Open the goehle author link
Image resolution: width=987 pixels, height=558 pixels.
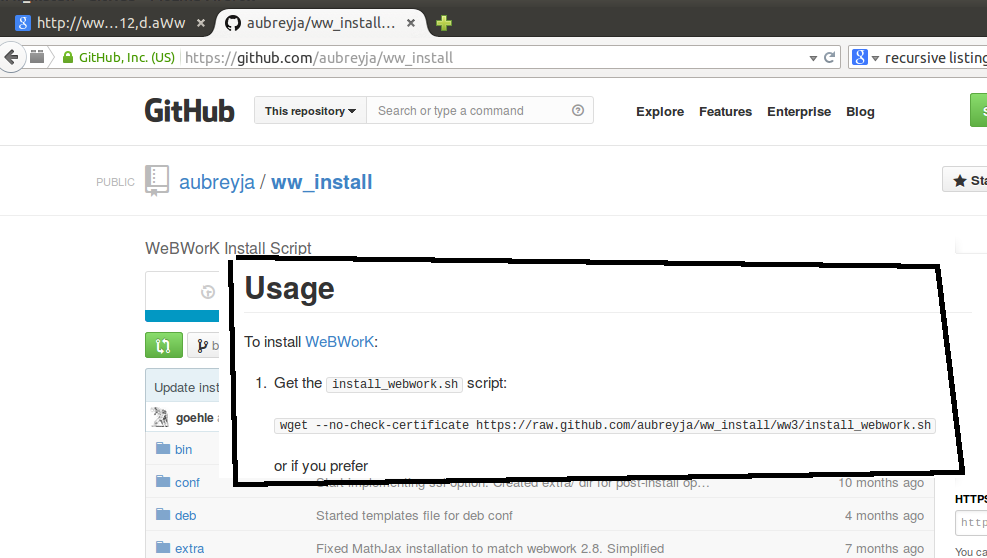pos(195,418)
